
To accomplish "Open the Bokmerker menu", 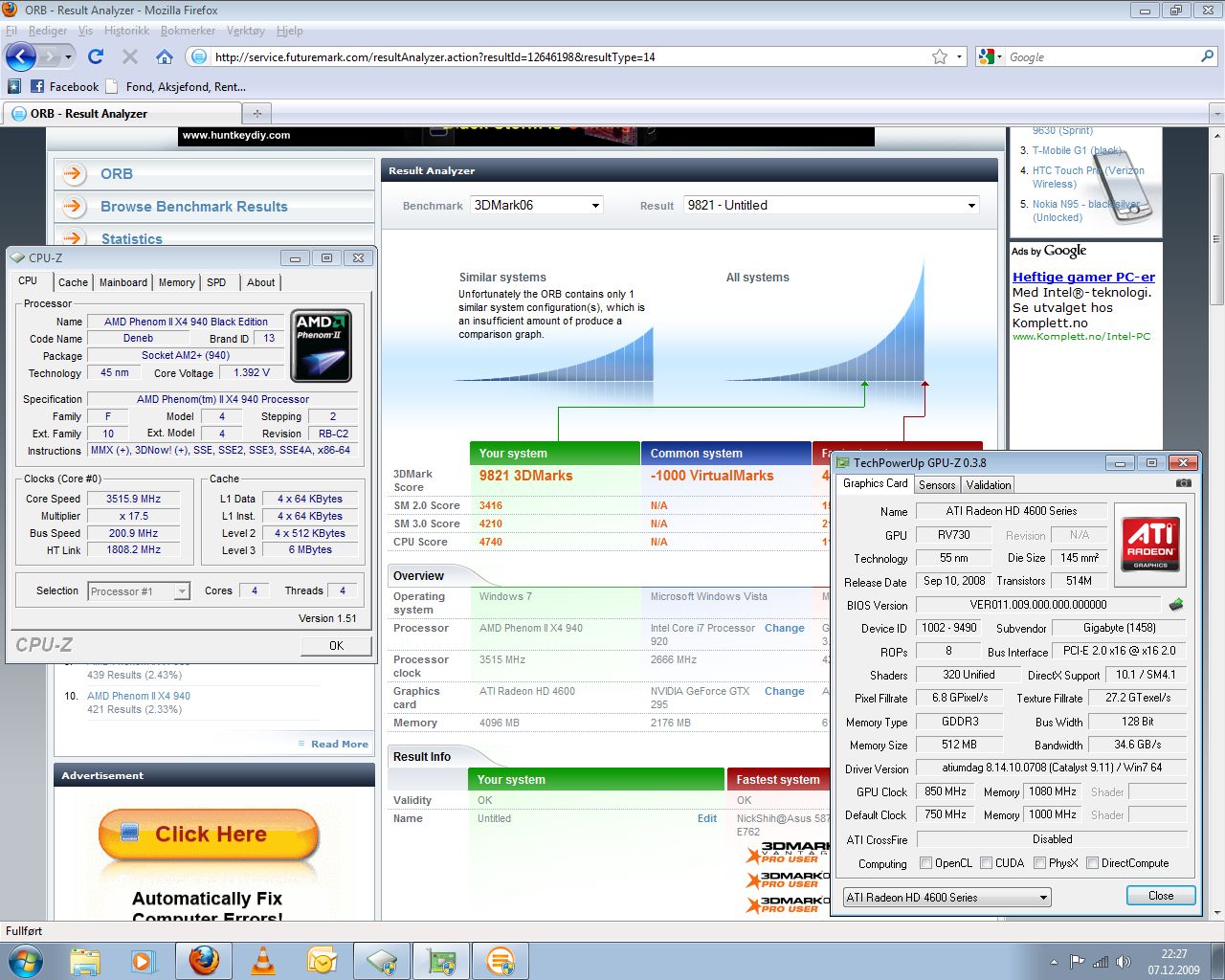I will (x=188, y=31).
